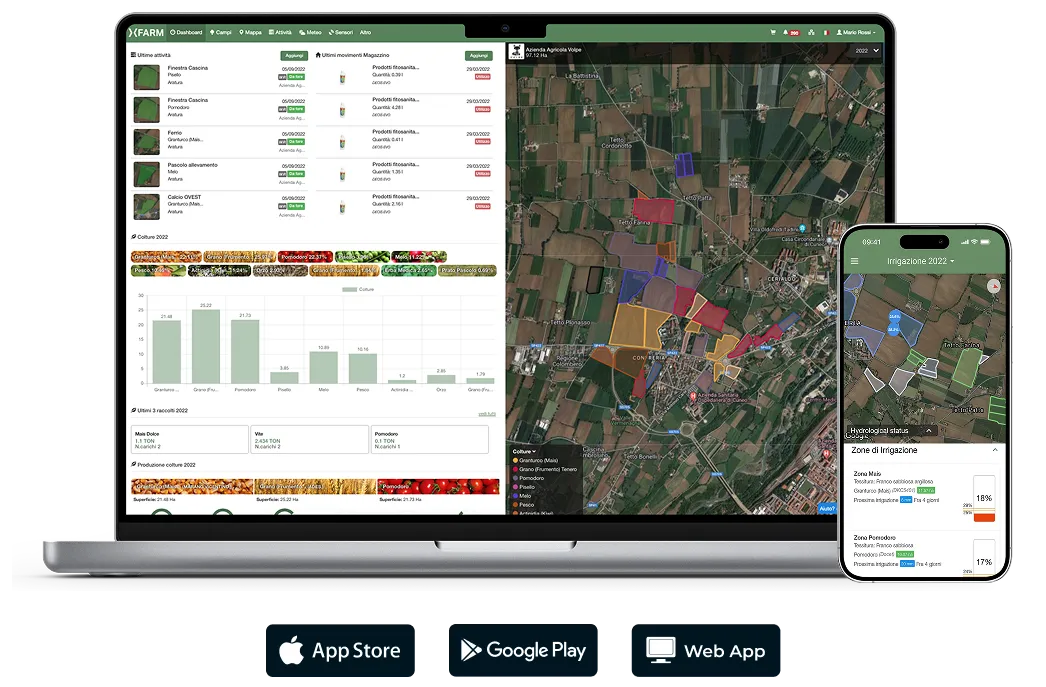Click the Italian flag language icon
The height and width of the screenshot is (687, 1046).
pyautogui.click(x=826, y=32)
